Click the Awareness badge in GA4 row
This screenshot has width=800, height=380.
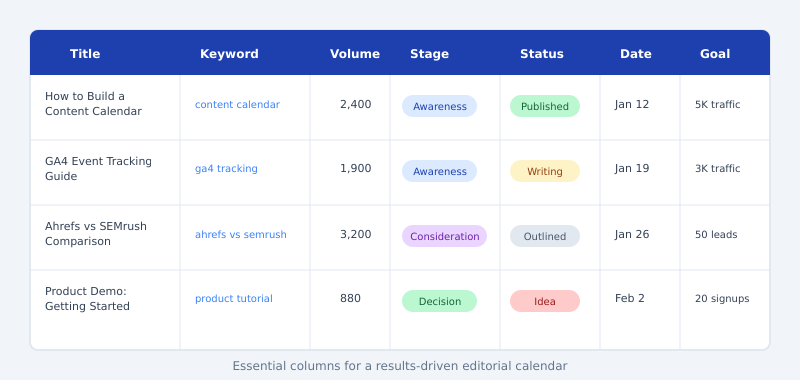coord(439,171)
